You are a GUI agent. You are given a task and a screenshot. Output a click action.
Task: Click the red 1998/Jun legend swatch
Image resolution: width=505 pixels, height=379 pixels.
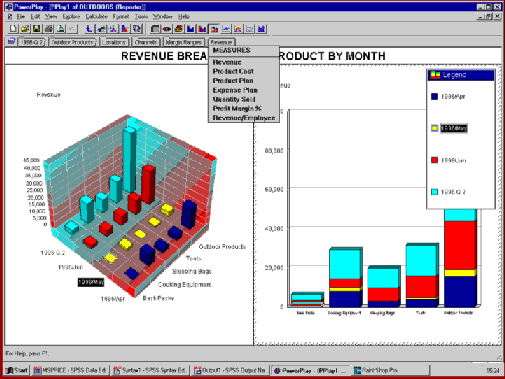click(434, 160)
